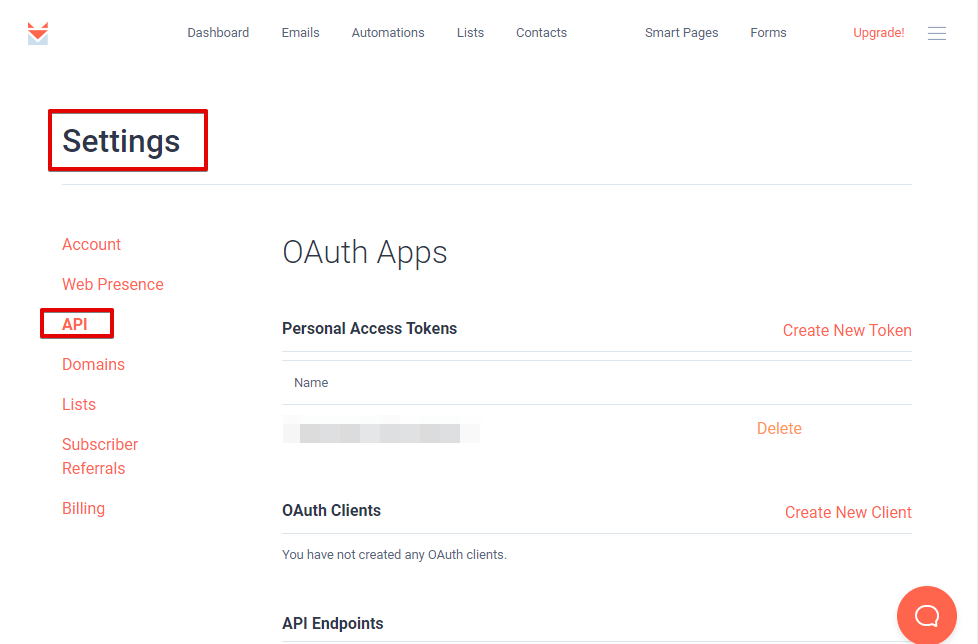Screen dimensions: 978x644
Task: Open the Billing settings page
Action: pyautogui.click(x=83, y=508)
